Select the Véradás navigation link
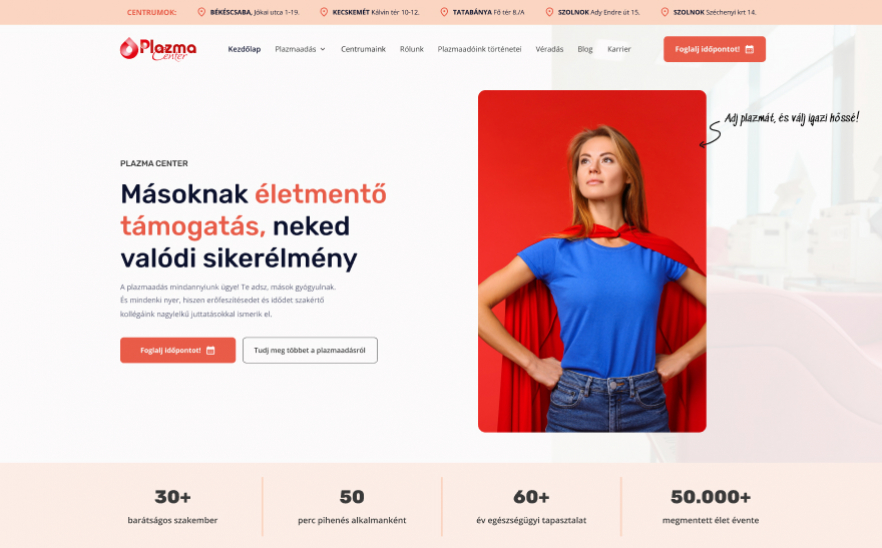This screenshot has width=882, height=548. pyautogui.click(x=550, y=50)
